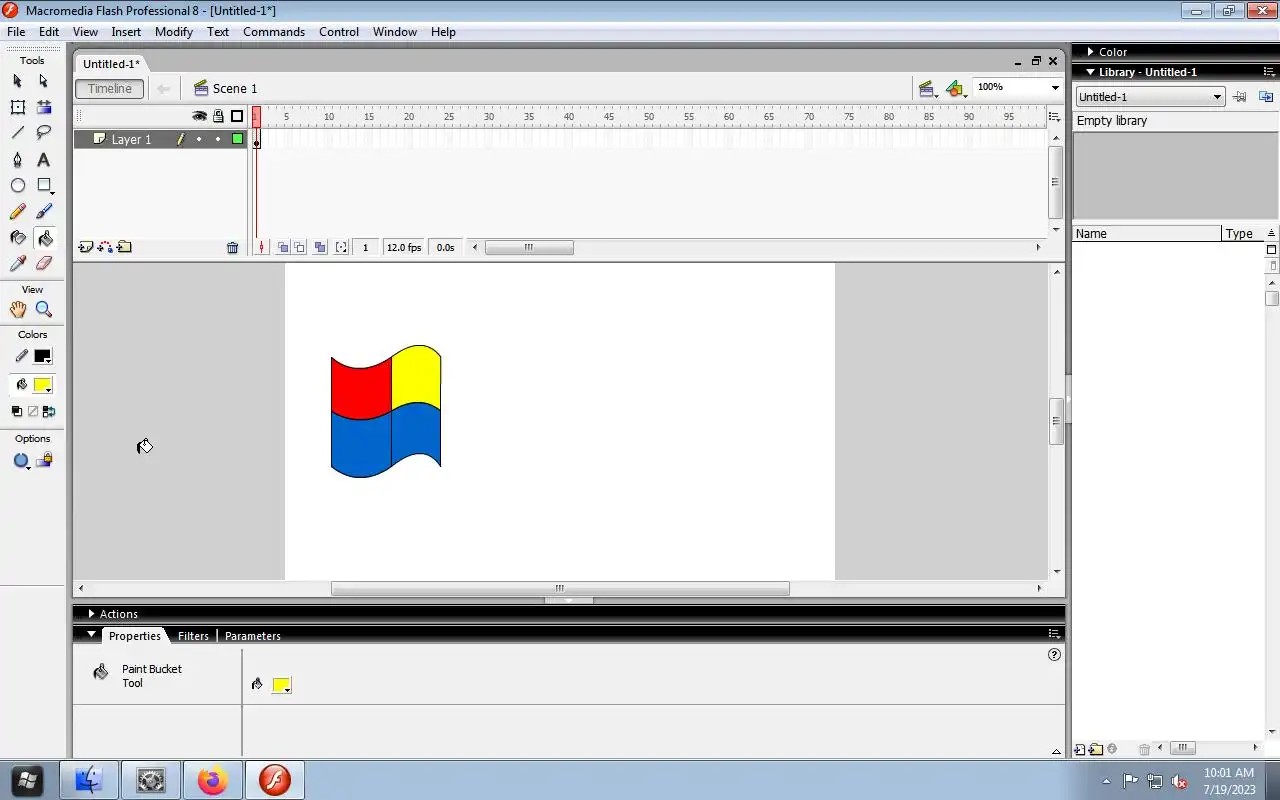Collapse the Properties panel triangle
Screen dimensions: 1280x800
click(x=91, y=635)
